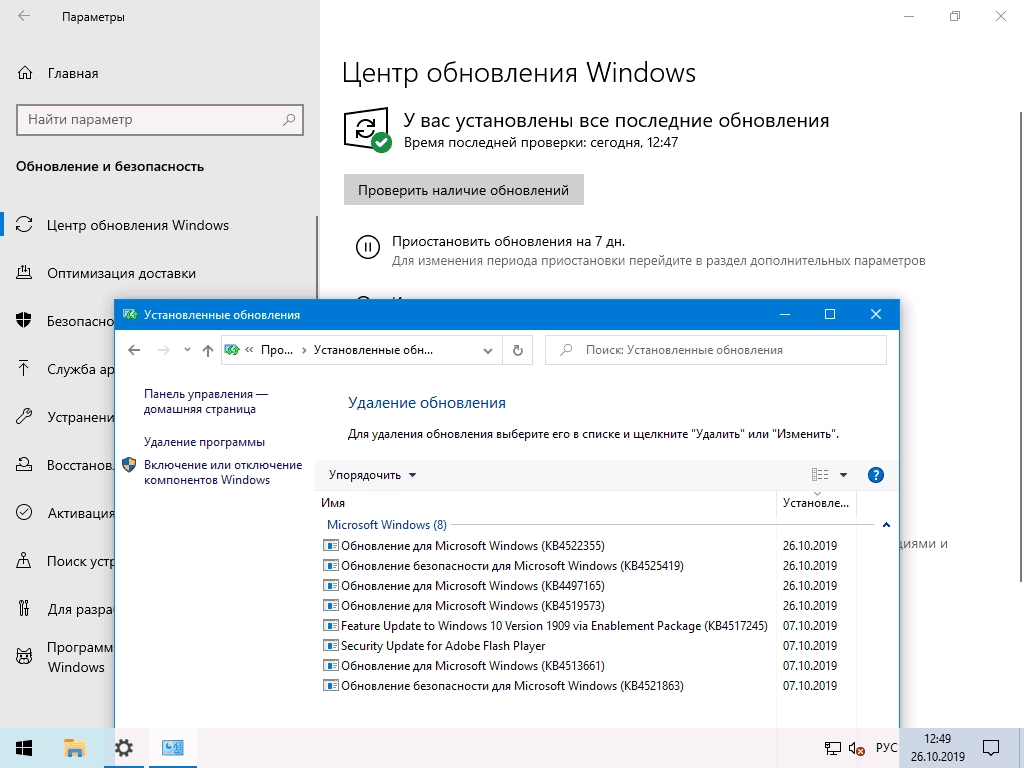
Task: Click the address bar Установленные обн... breadcrumb
Action: point(373,350)
